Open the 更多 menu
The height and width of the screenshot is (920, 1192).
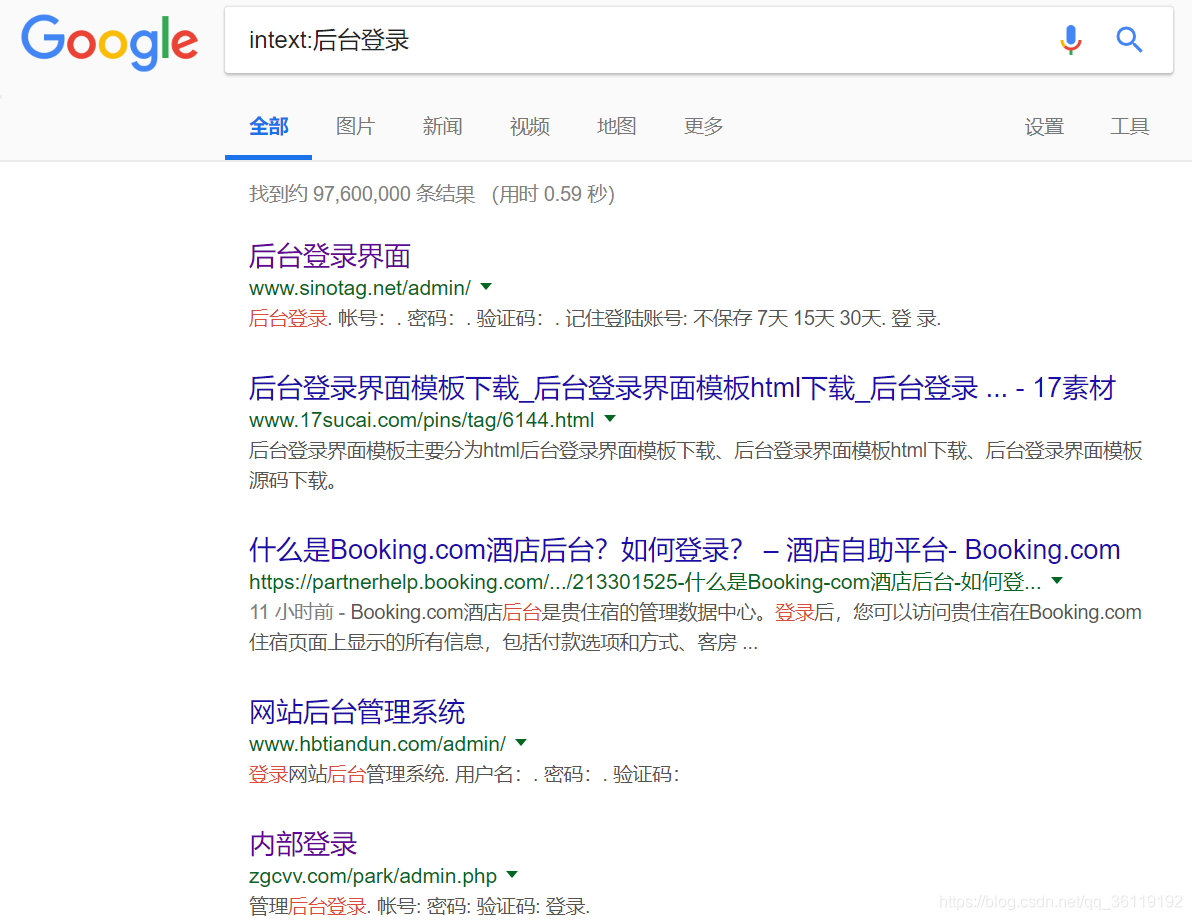pos(703,126)
